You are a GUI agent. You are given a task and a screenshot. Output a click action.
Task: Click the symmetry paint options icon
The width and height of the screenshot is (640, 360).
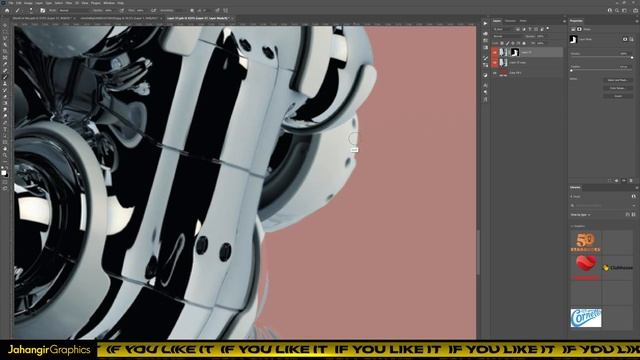[x=226, y=10]
